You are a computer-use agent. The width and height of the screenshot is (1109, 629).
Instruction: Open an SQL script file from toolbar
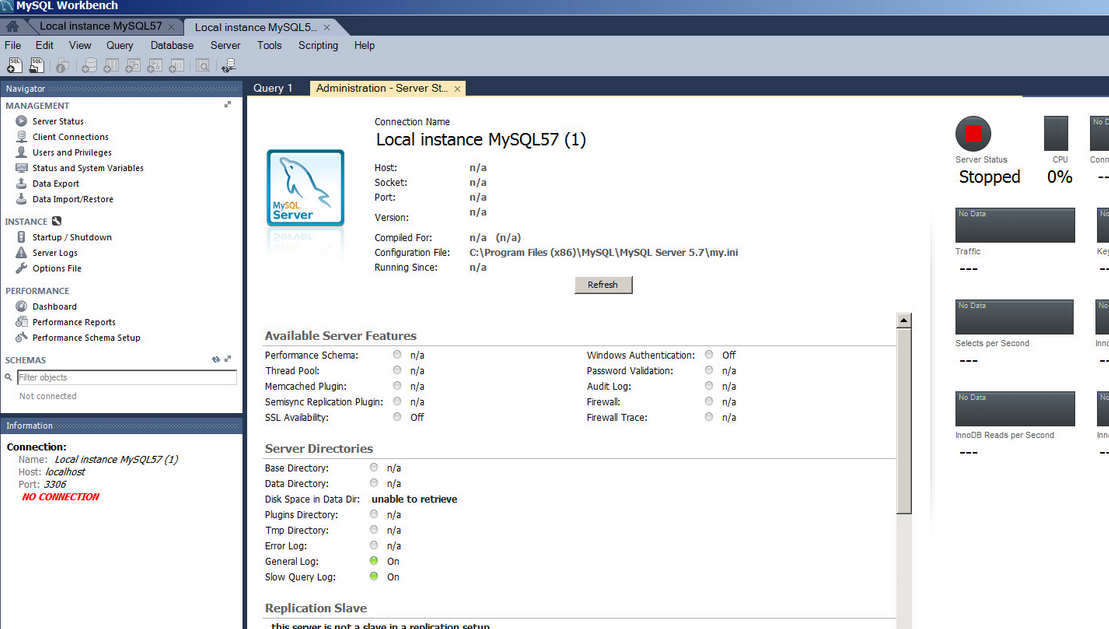[x=36, y=65]
